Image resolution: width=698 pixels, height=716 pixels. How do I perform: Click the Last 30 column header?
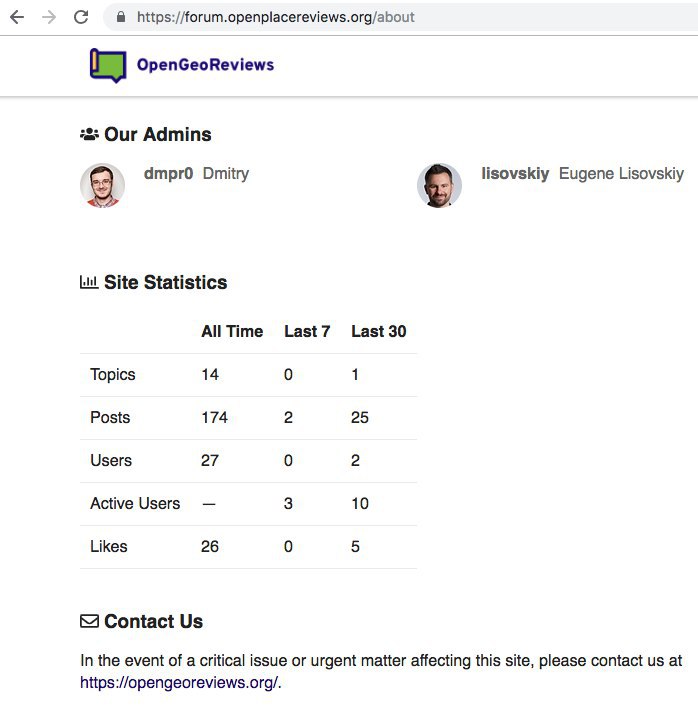click(x=379, y=331)
